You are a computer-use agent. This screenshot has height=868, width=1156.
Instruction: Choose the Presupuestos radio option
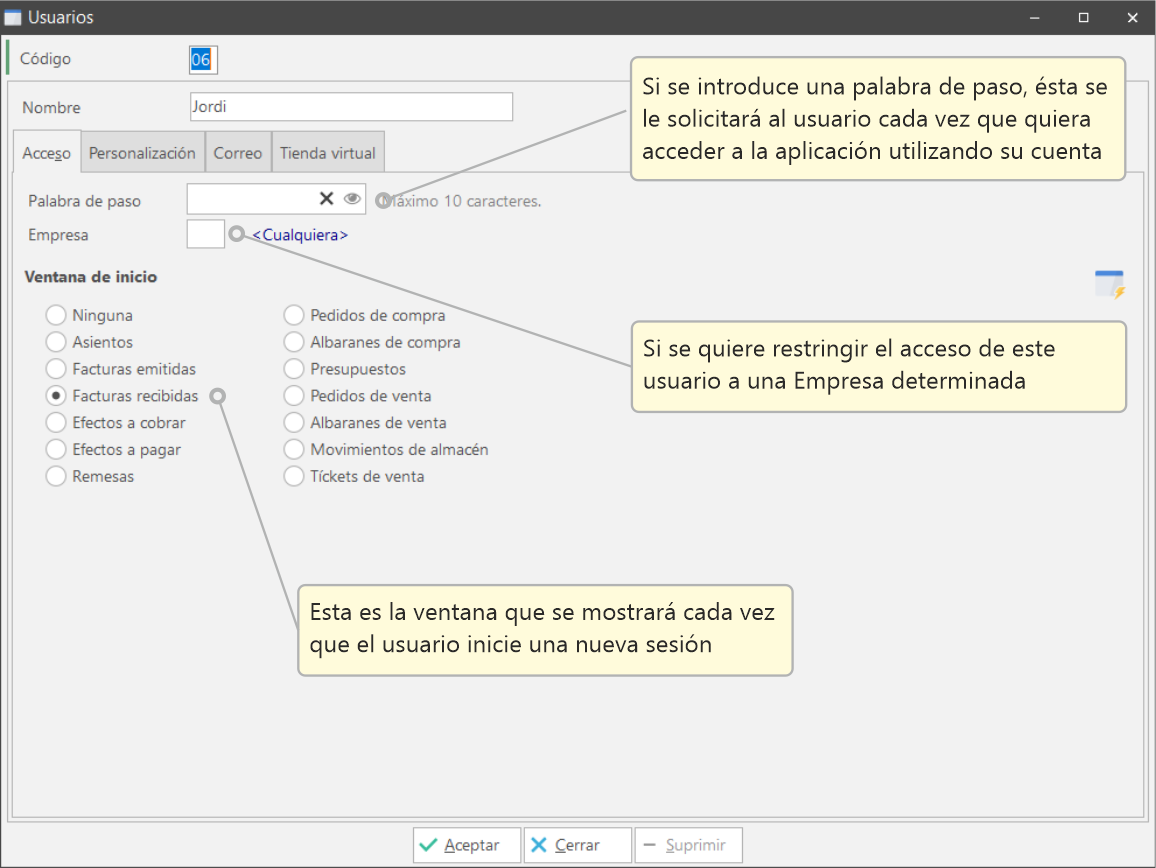click(x=294, y=369)
